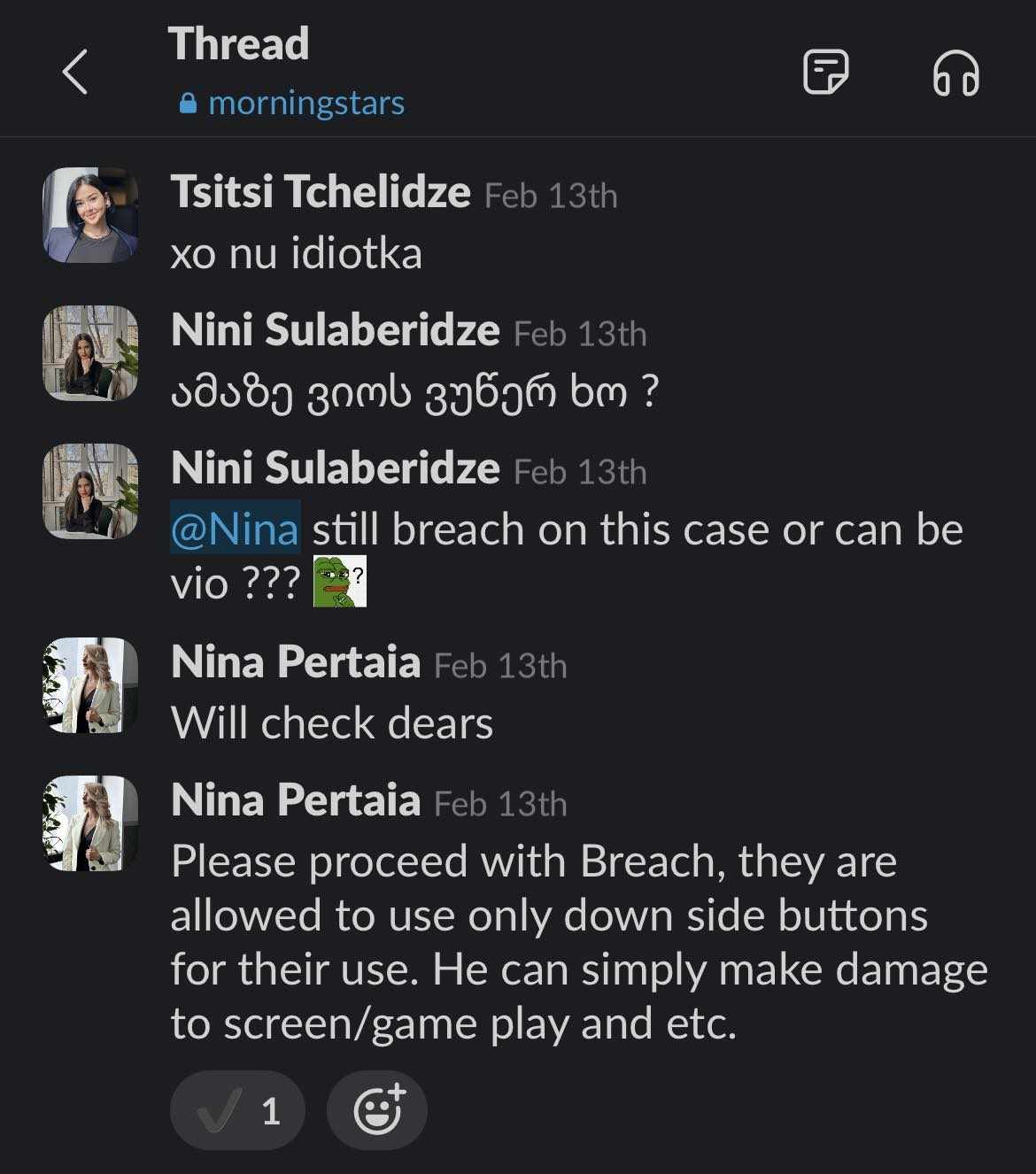Tap the Thread title in header

click(x=238, y=44)
